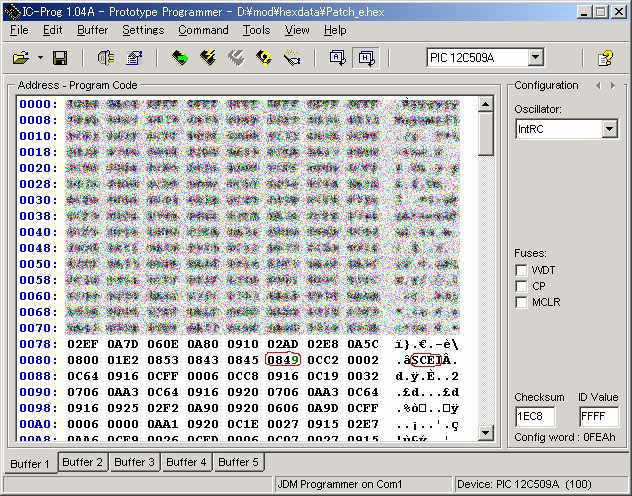This screenshot has width=632, height=496.
Task: Click the ID Value field showing FFFF
Action: (x=599, y=416)
